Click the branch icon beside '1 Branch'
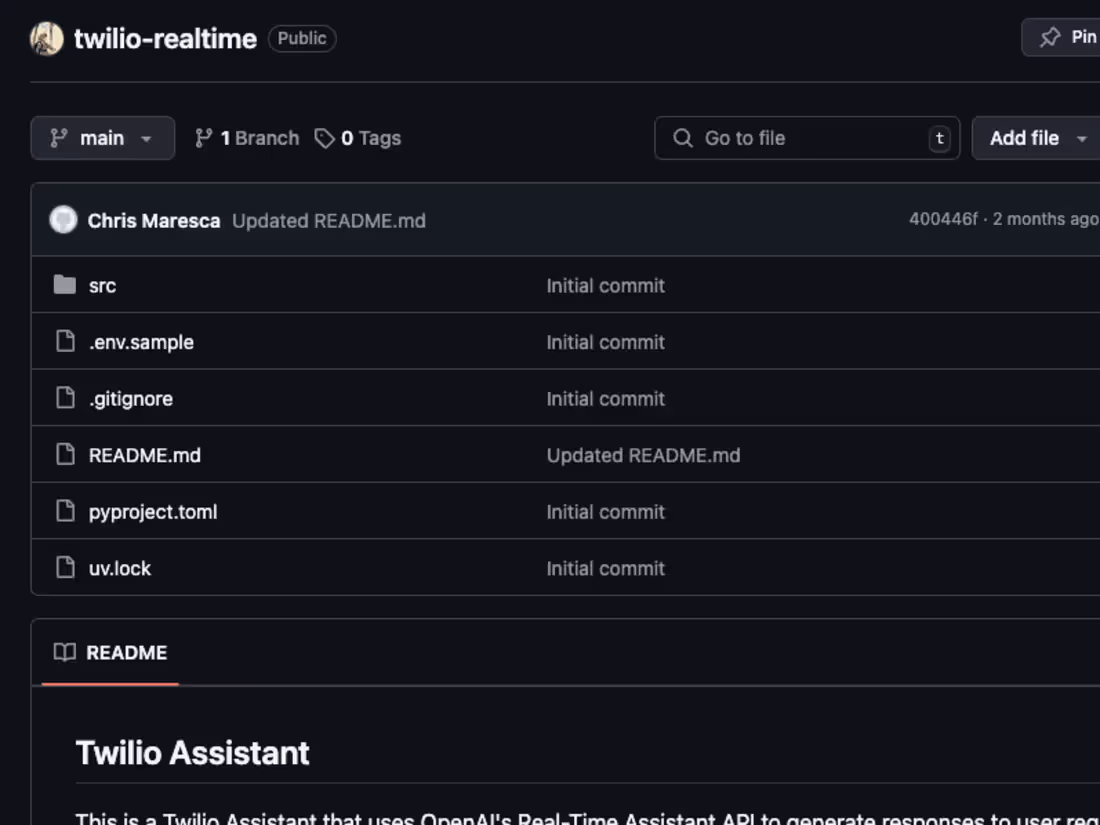Image resolution: width=1100 pixels, height=825 pixels. click(x=205, y=138)
